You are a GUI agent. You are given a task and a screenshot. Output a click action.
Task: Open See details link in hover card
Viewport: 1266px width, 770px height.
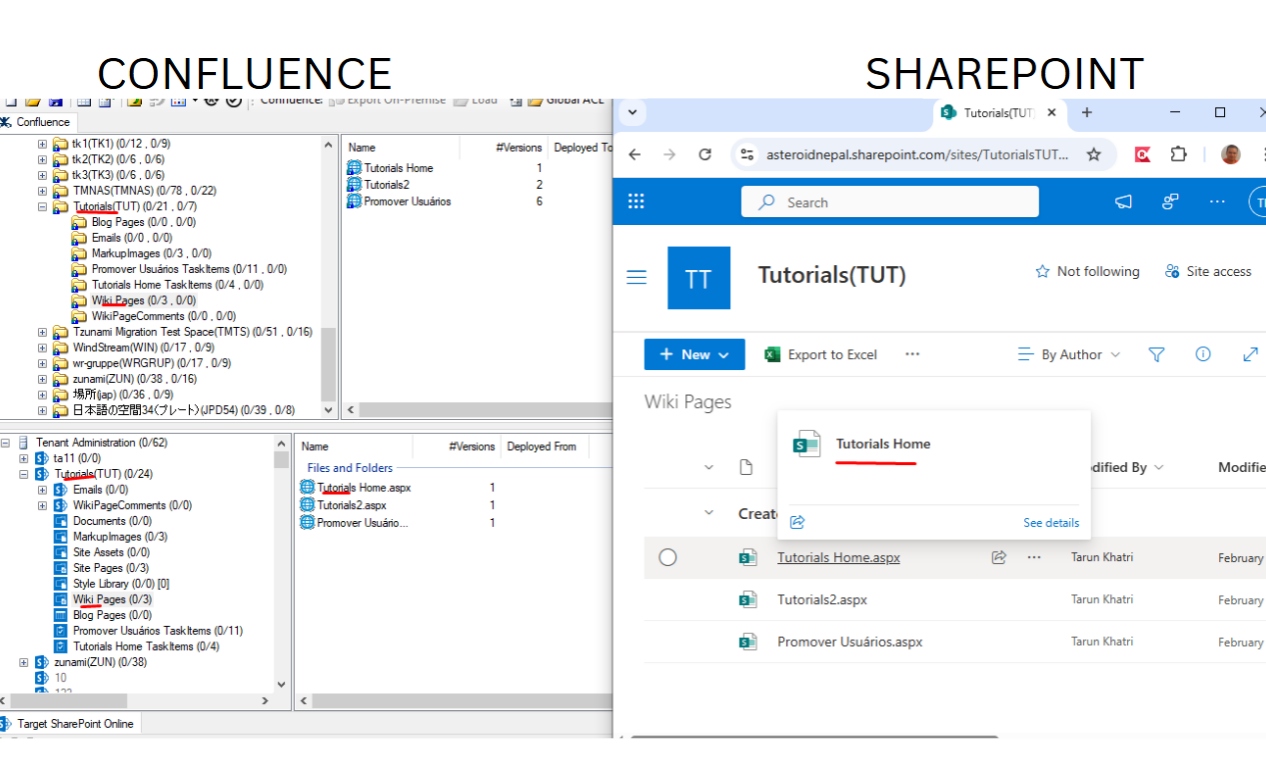(x=1051, y=523)
